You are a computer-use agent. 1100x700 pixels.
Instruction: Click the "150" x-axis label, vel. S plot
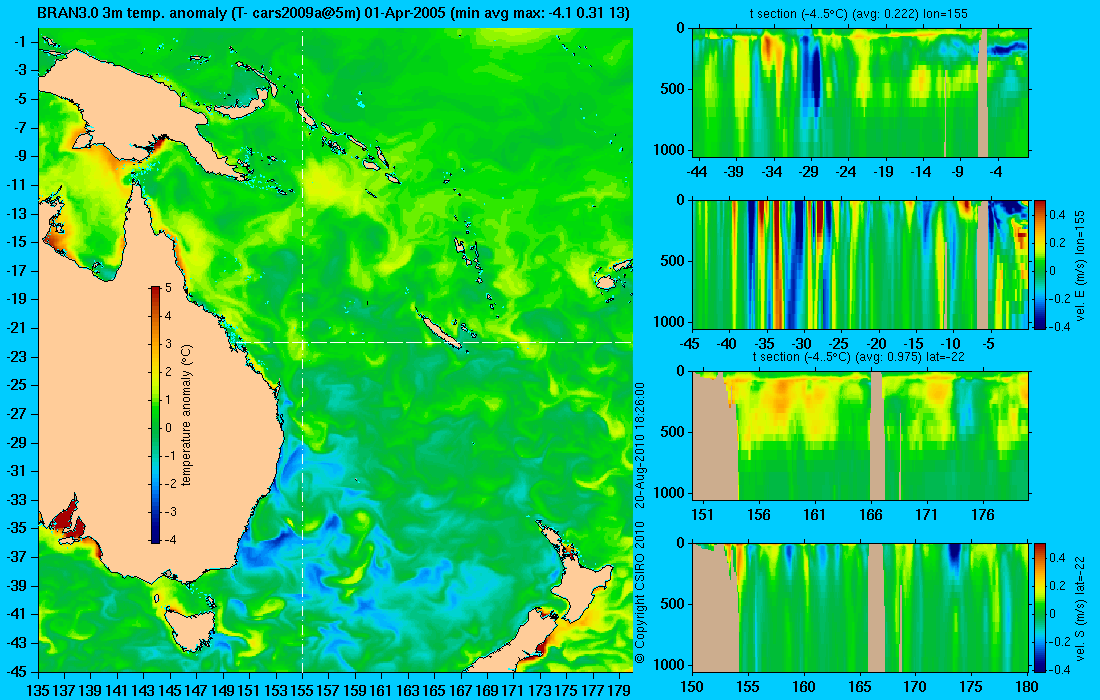[x=692, y=687]
